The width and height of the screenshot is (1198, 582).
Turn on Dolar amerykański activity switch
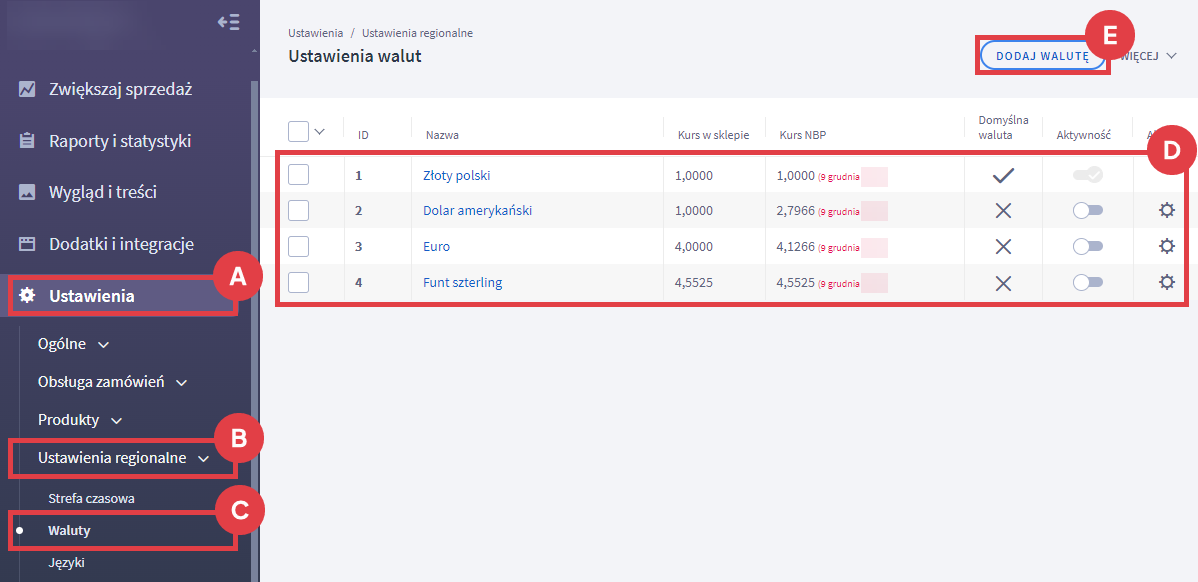1087,211
